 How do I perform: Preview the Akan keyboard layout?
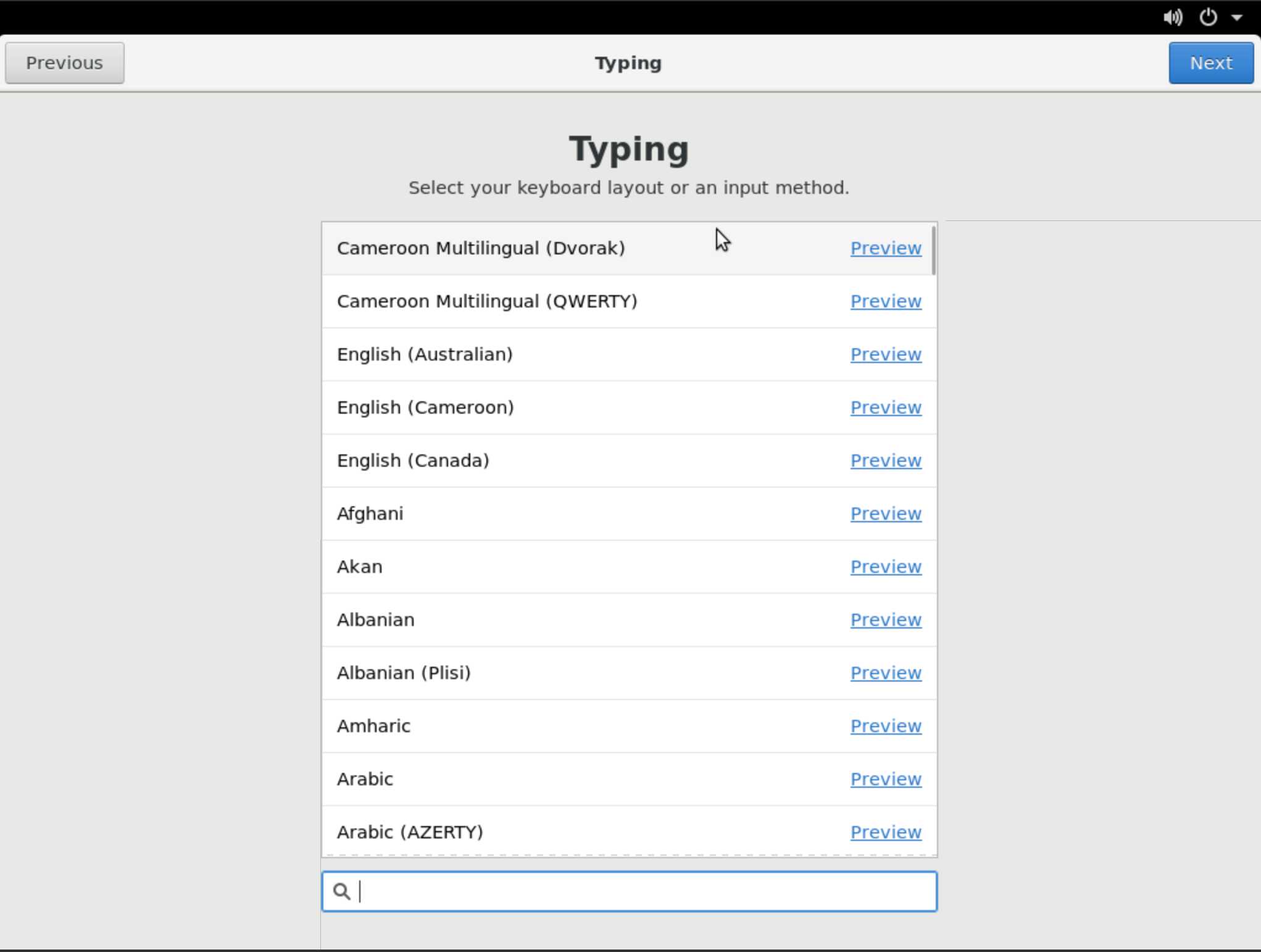pyautogui.click(x=885, y=566)
